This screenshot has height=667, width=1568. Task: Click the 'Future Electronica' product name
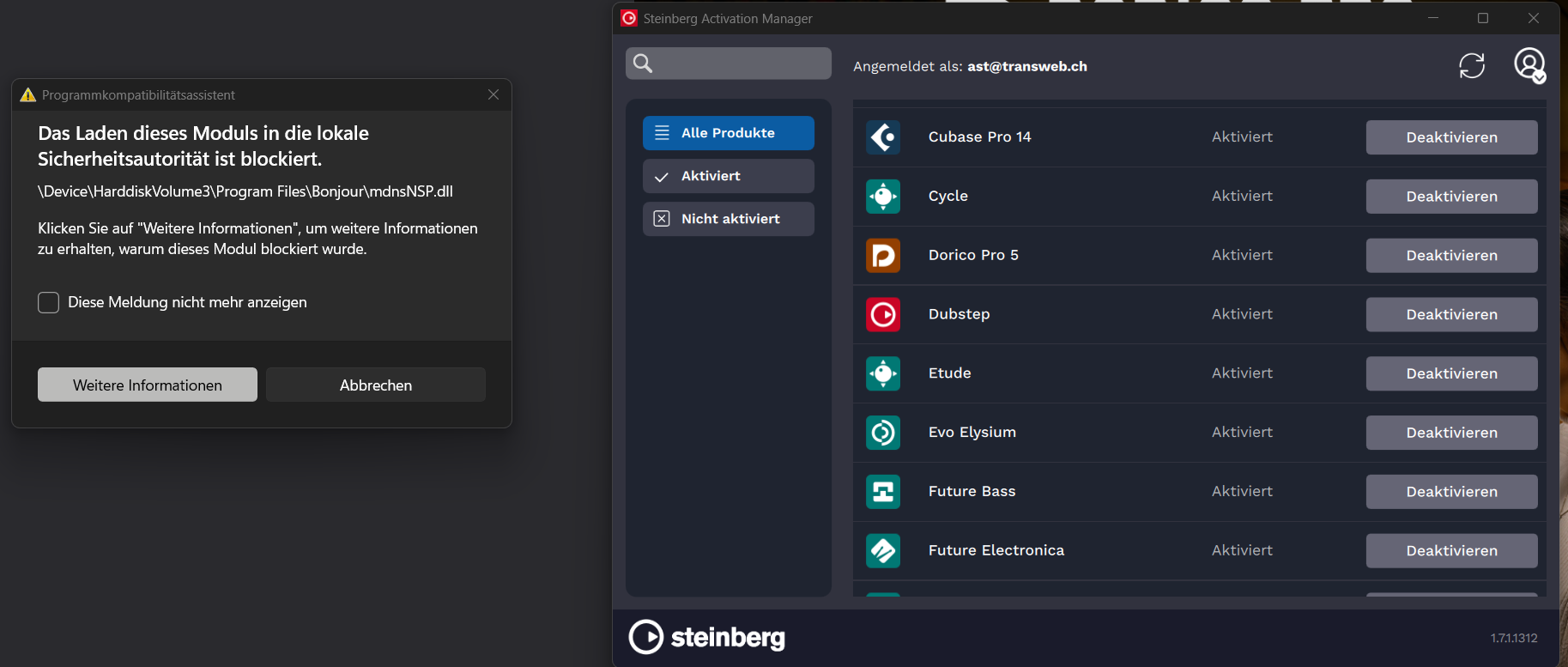[996, 550]
